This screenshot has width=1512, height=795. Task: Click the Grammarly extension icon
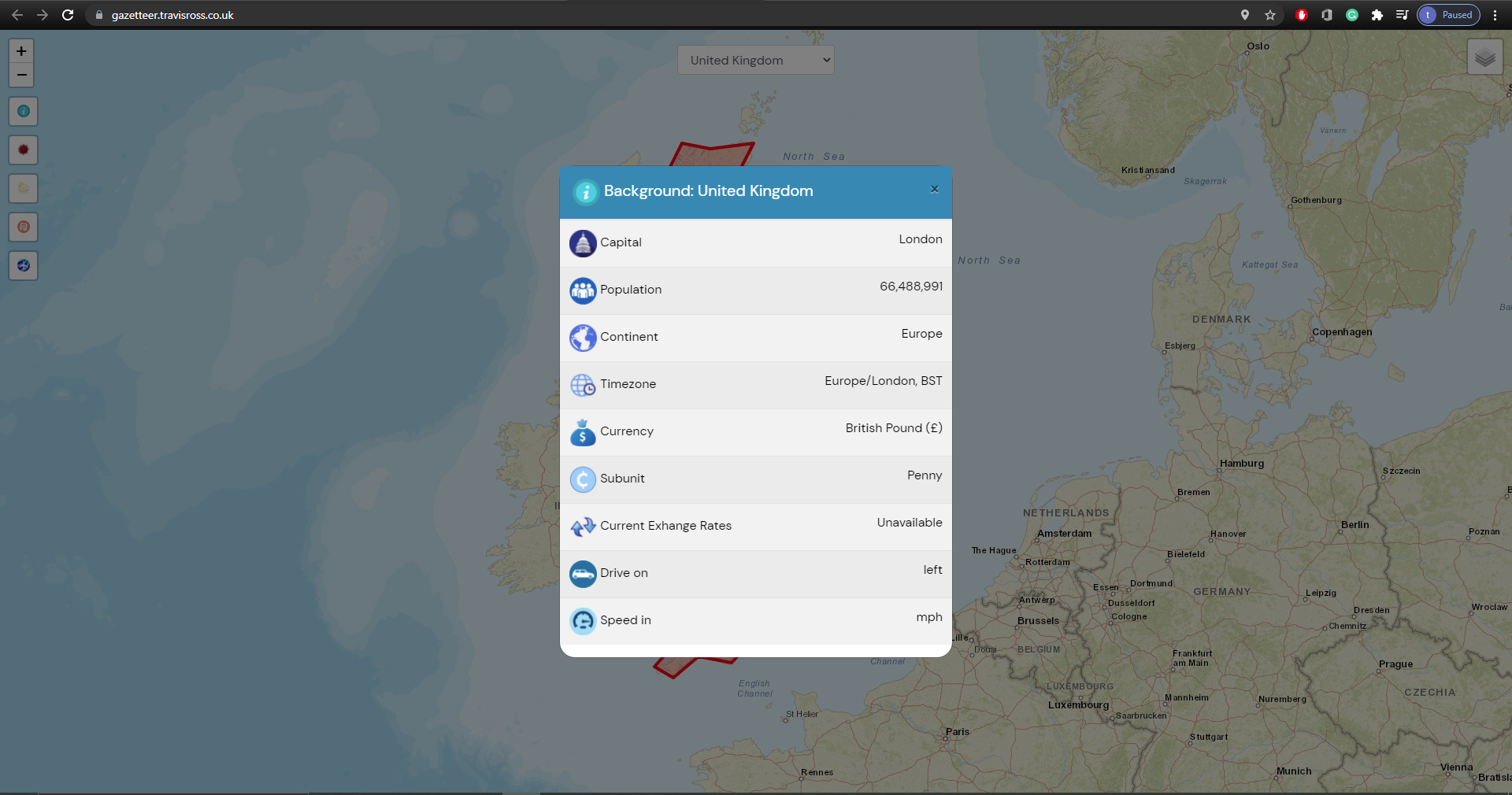tap(1352, 15)
